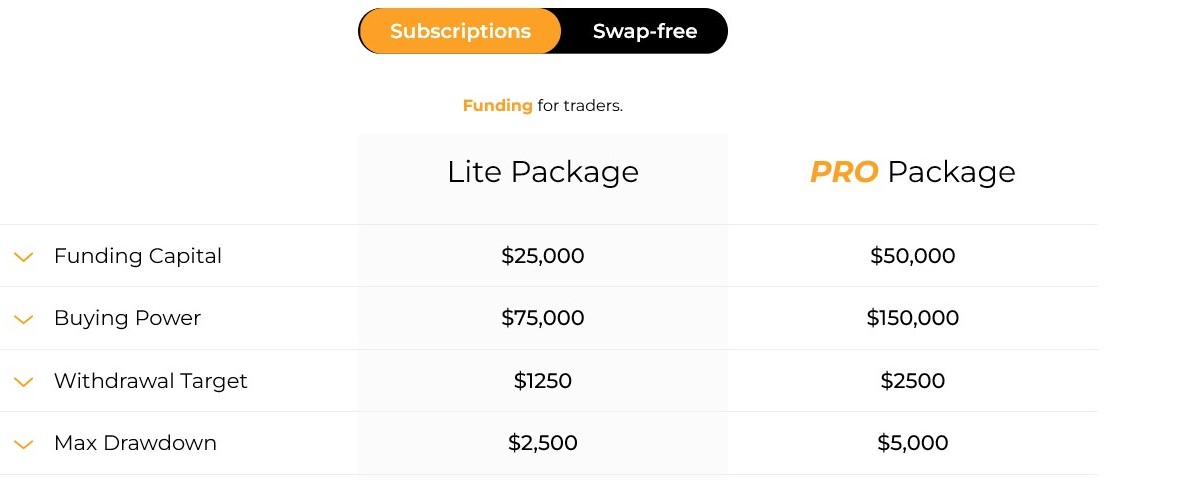
Task: Expand the Max Drawdown chevron
Action: pos(24,444)
